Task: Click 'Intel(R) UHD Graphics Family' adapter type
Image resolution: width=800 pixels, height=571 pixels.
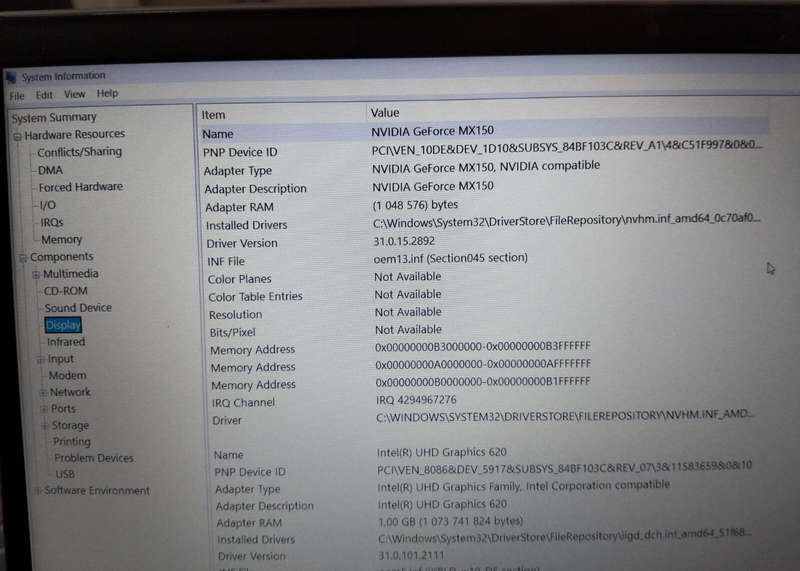Action: tap(523, 485)
